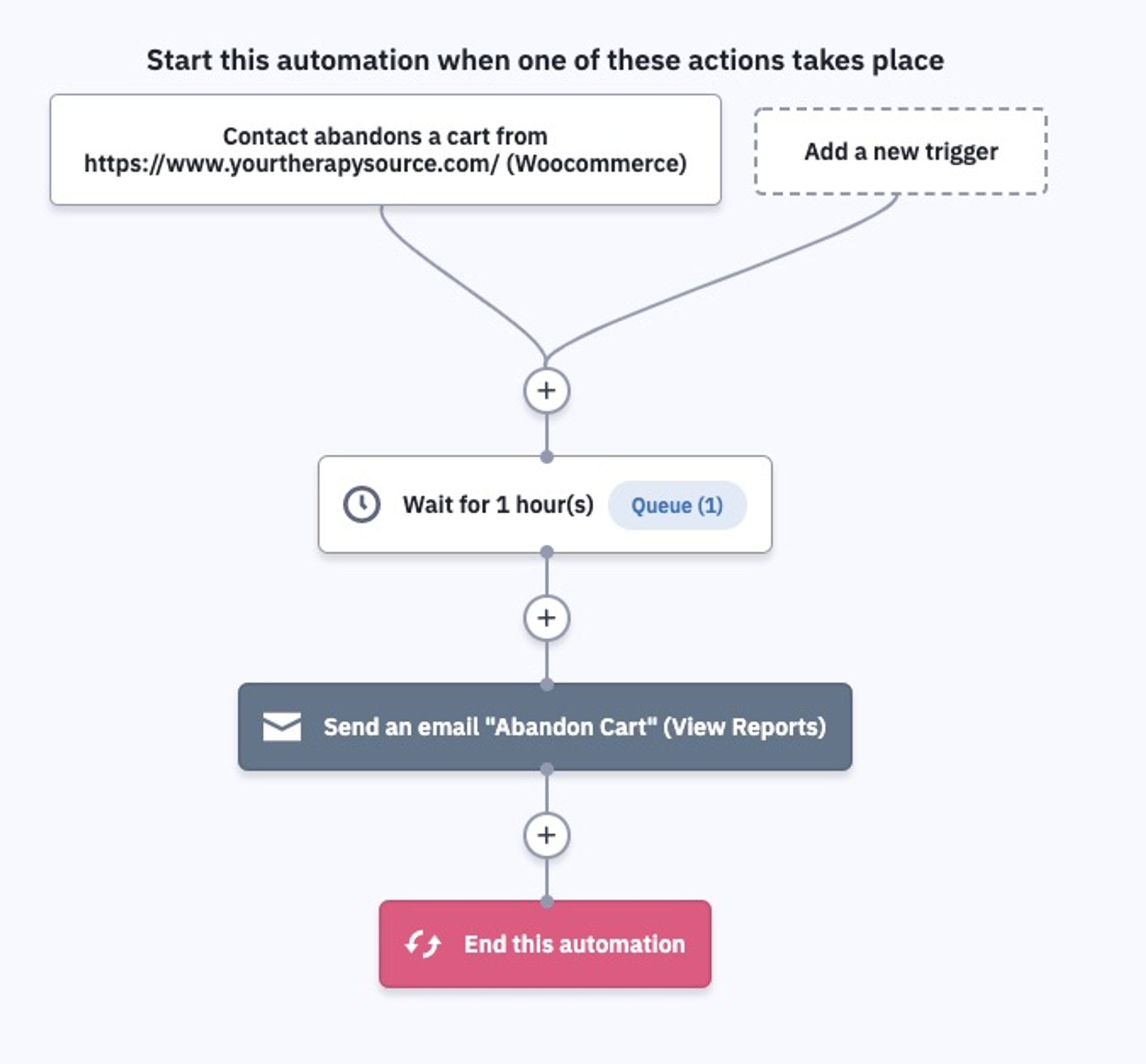Screen dimensions: 1146x1064
Task: Open the 'Wait for 1 hour(s)' step label
Action: pyautogui.click(x=498, y=505)
